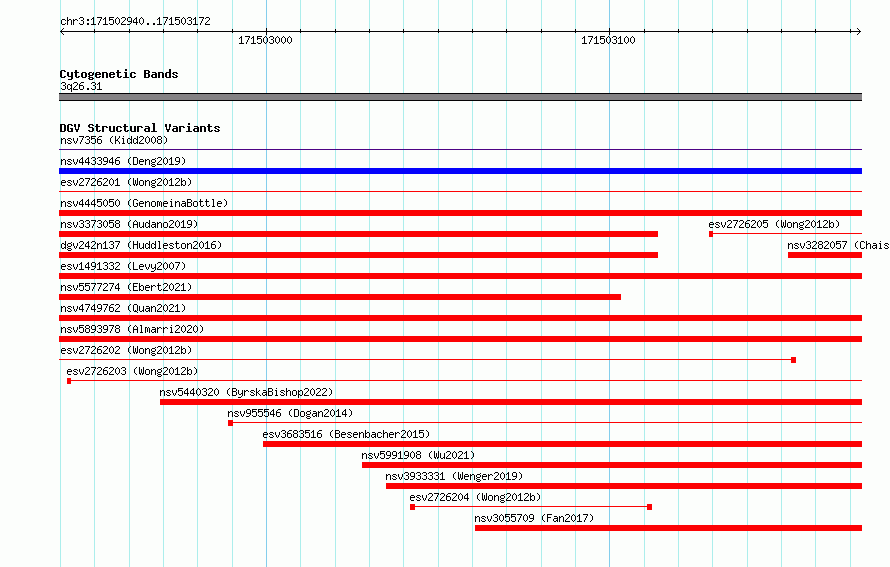
Task: Open the esv2726205 (Wong2012b) label
Action: click(774, 224)
